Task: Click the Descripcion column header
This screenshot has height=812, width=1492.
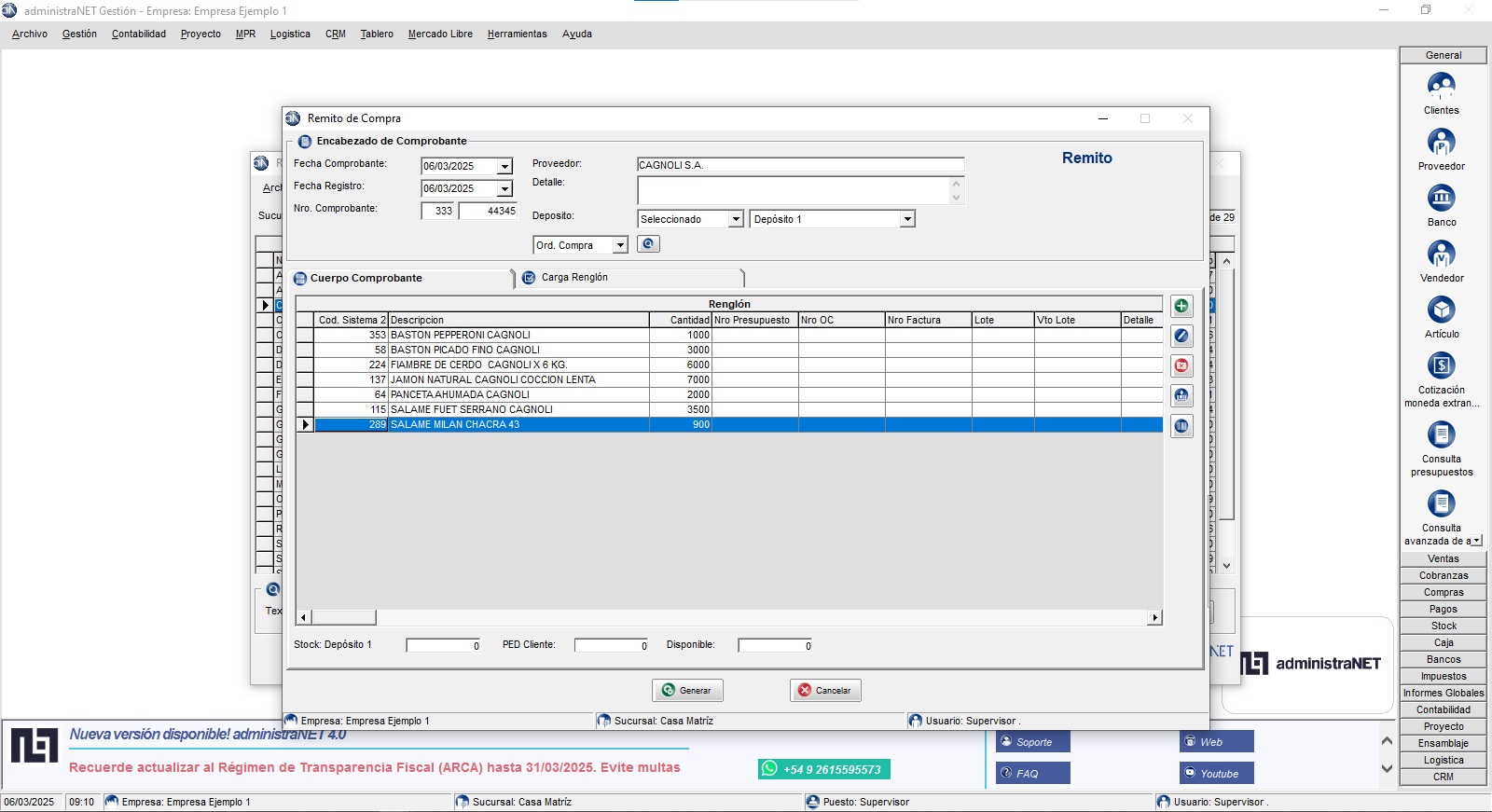Action: coord(518,320)
